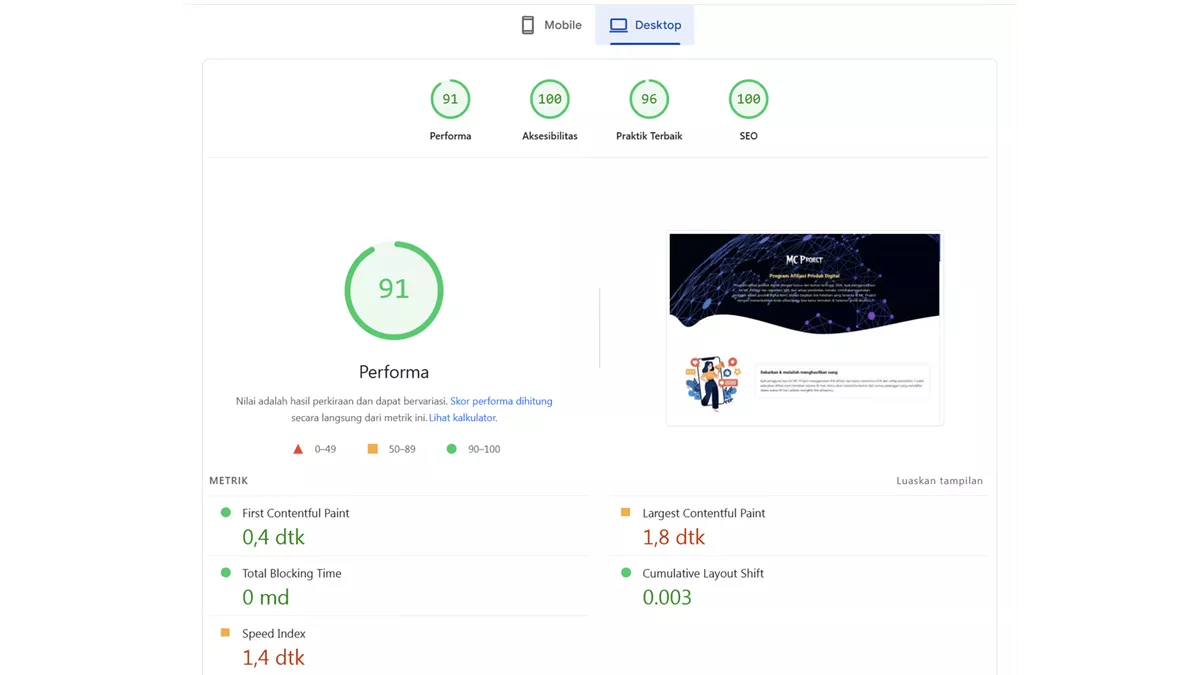Click the laptop icon beside Desktop
Screen dimensions: 1200x675
pos(619,24)
